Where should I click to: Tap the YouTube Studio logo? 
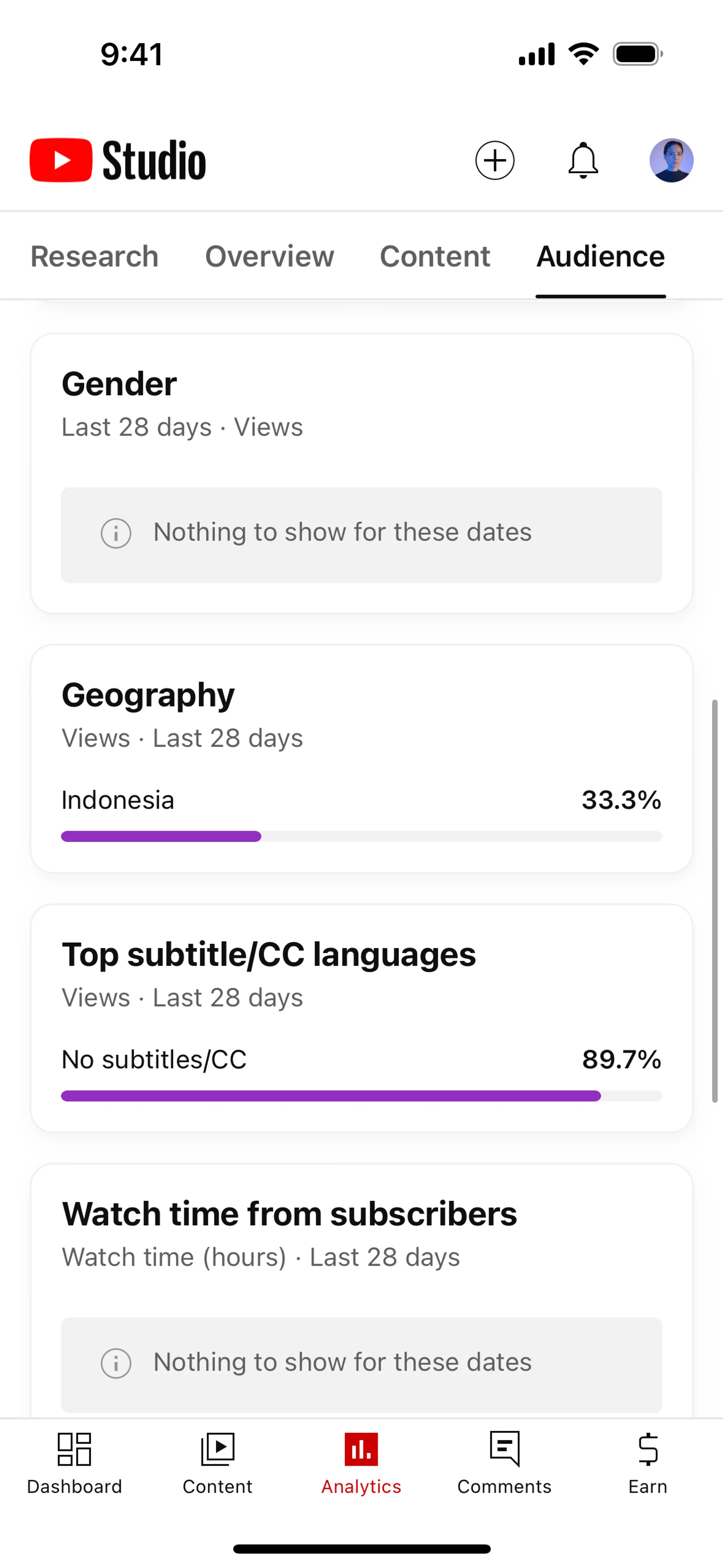(x=118, y=161)
